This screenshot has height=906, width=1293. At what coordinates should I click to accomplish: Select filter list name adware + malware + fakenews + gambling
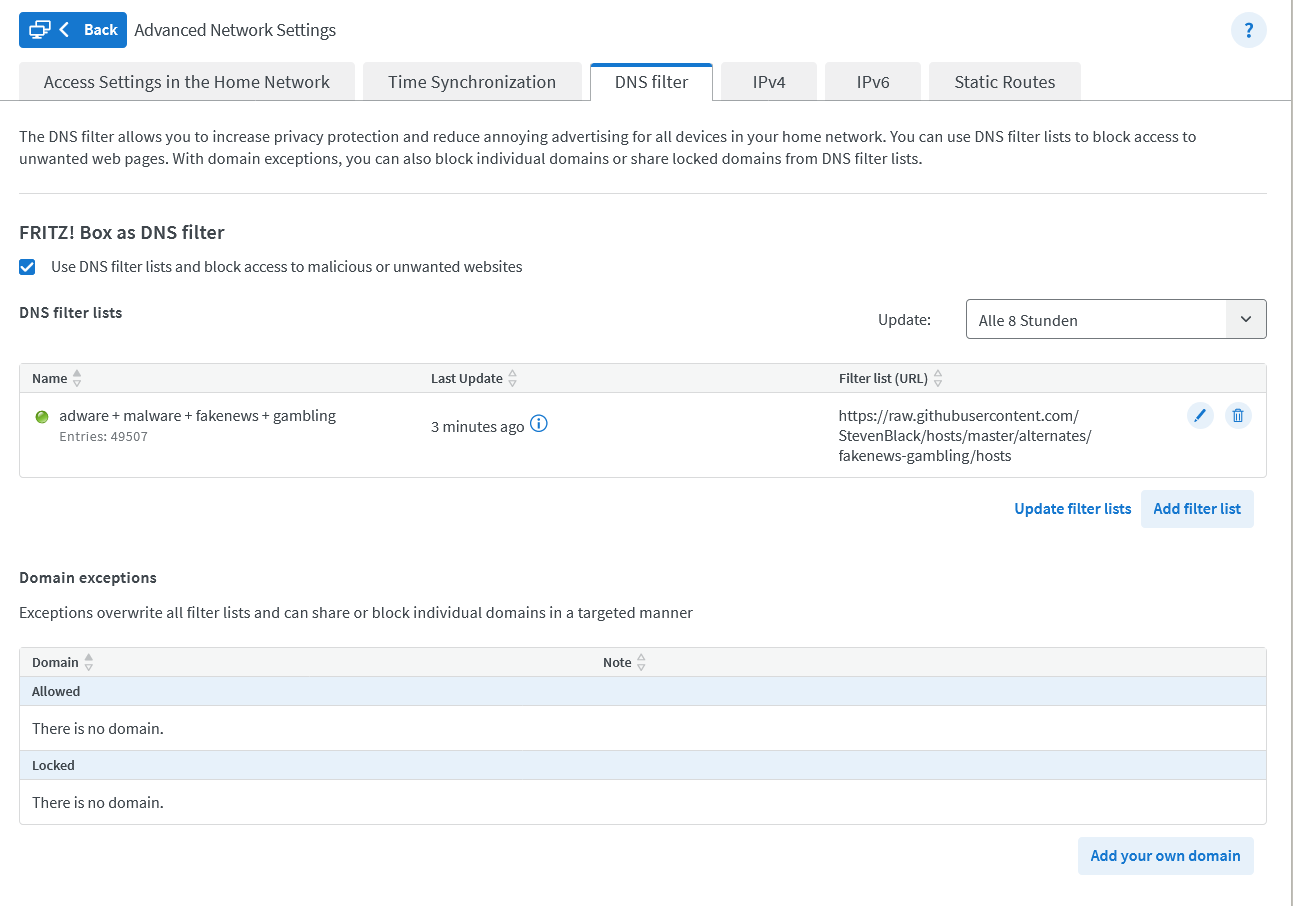[198, 416]
